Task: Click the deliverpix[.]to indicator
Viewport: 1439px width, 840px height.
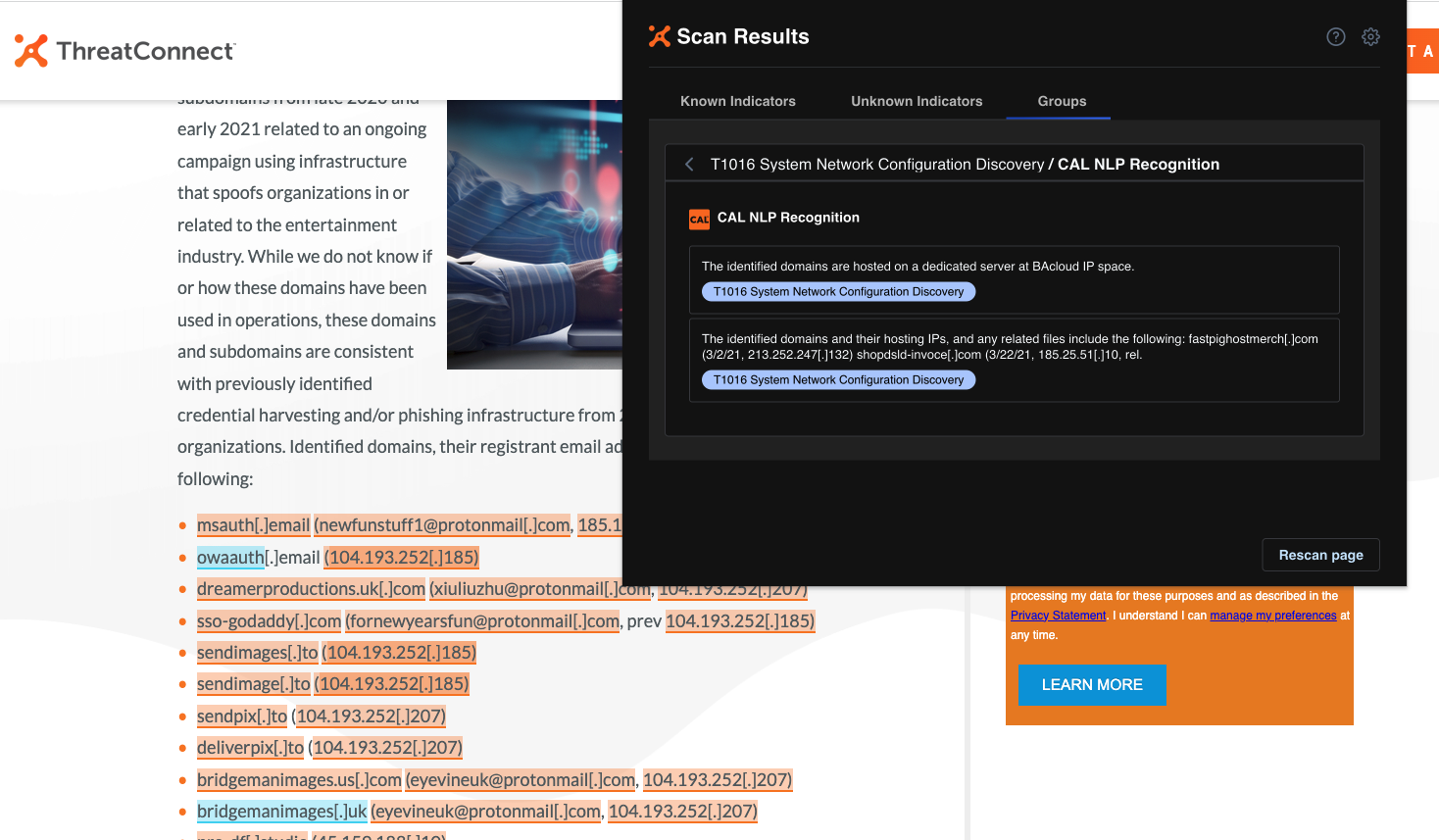Action: (x=250, y=748)
